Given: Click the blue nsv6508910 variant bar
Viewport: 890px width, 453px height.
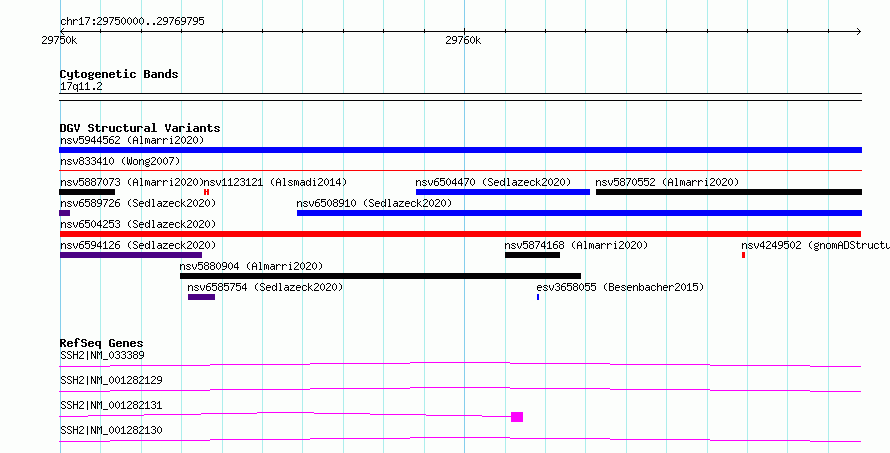Looking at the screenshot, I should point(579,213).
